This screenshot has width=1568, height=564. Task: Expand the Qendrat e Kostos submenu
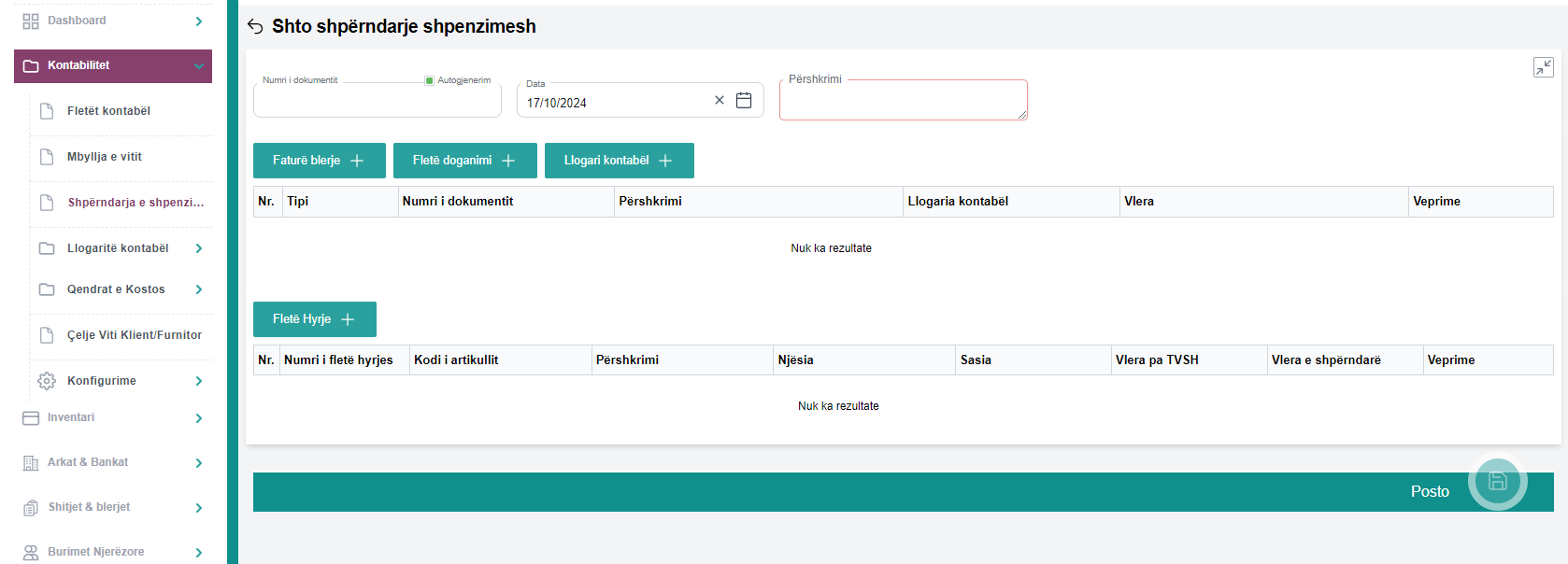click(x=199, y=289)
